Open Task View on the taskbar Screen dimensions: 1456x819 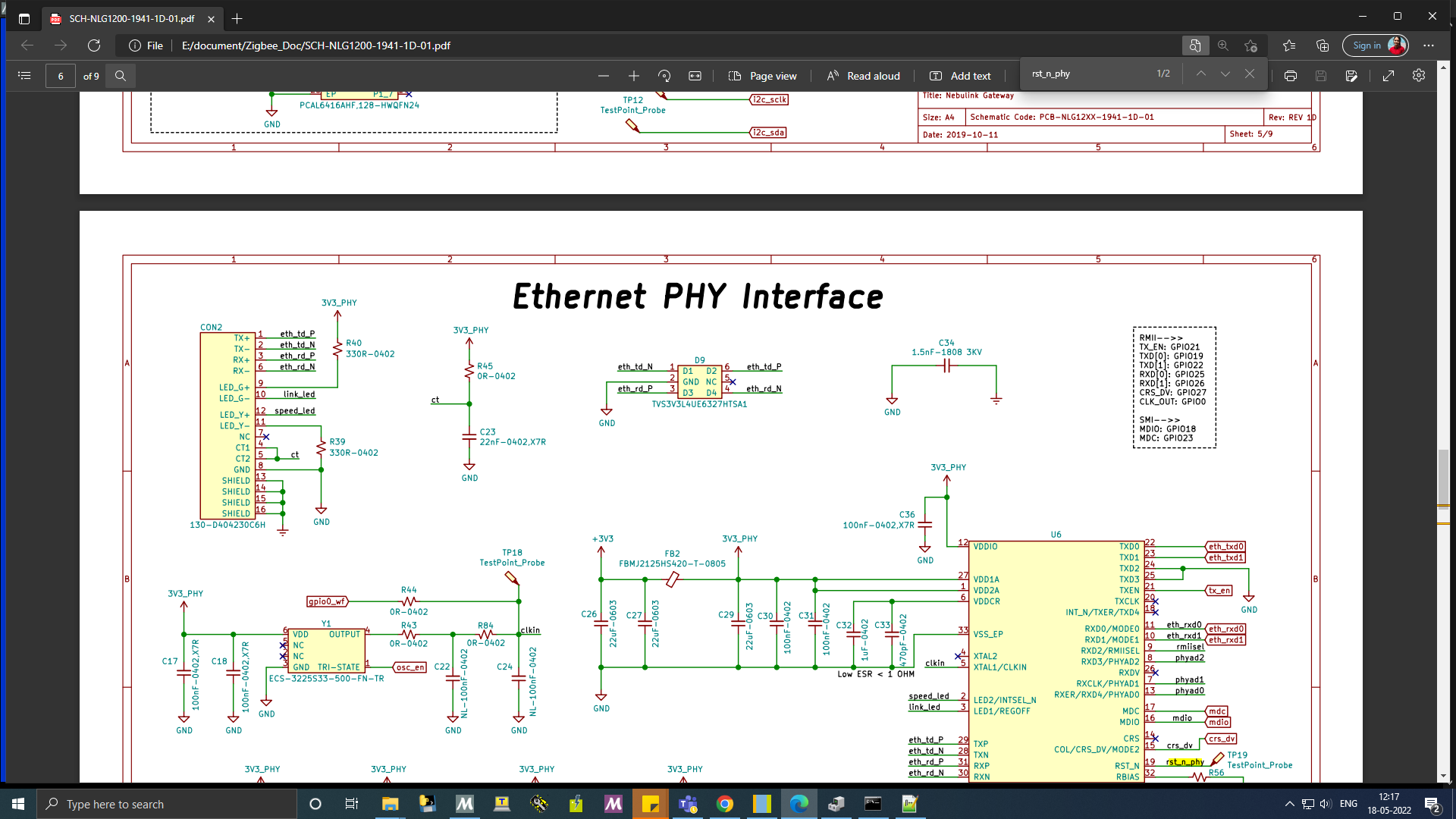tap(351, 804)
